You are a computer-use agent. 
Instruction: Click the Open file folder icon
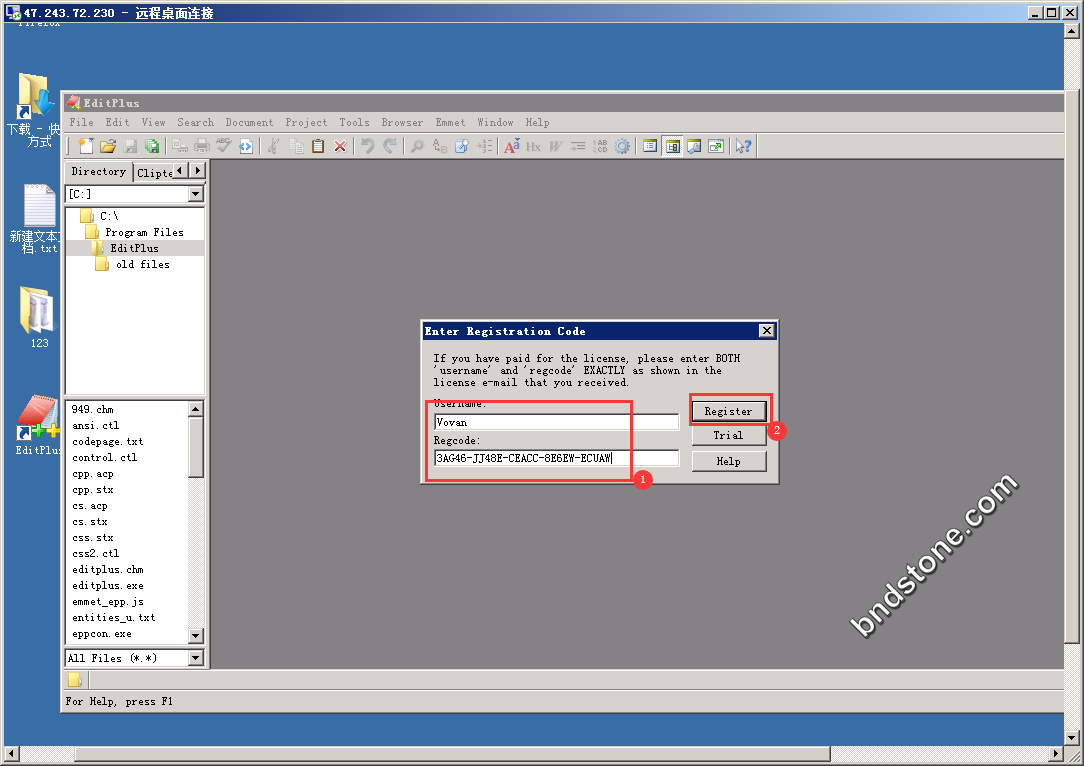pos(109,146)
